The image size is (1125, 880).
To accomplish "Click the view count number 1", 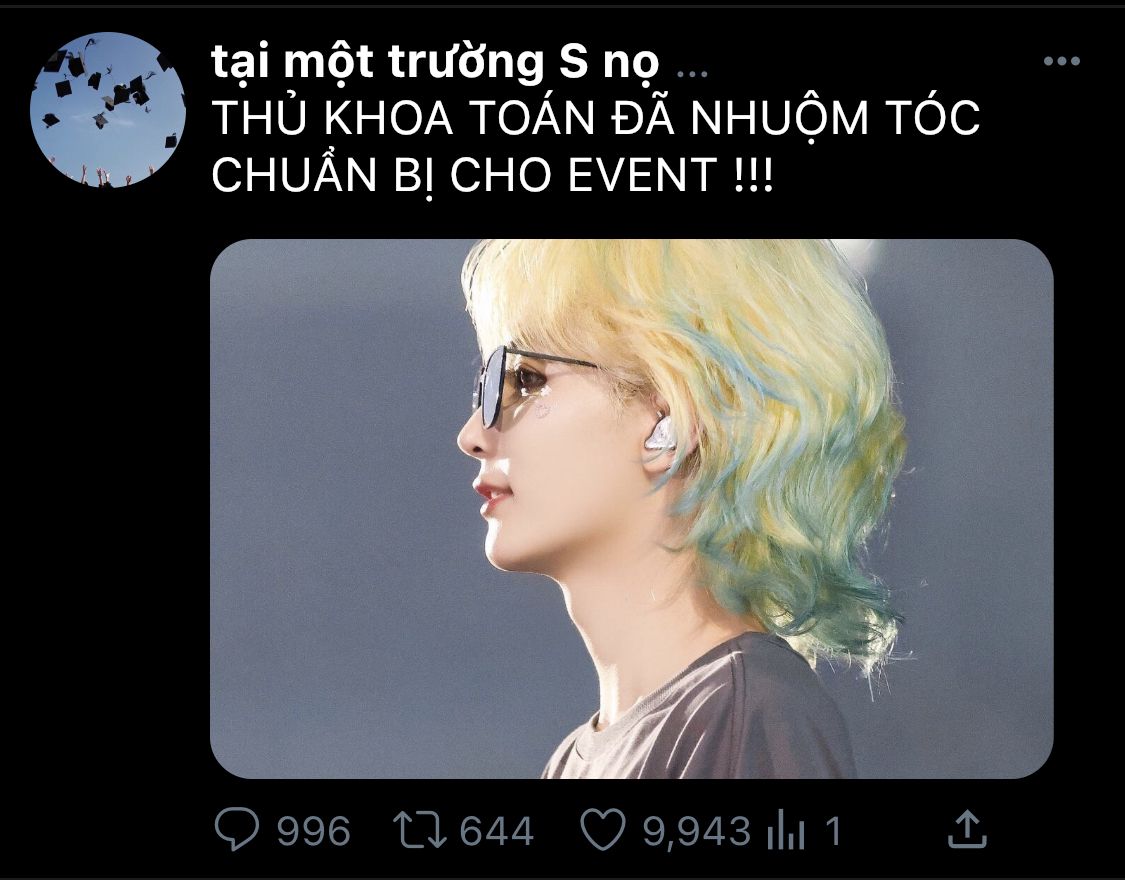I will (x=832, y=831).
